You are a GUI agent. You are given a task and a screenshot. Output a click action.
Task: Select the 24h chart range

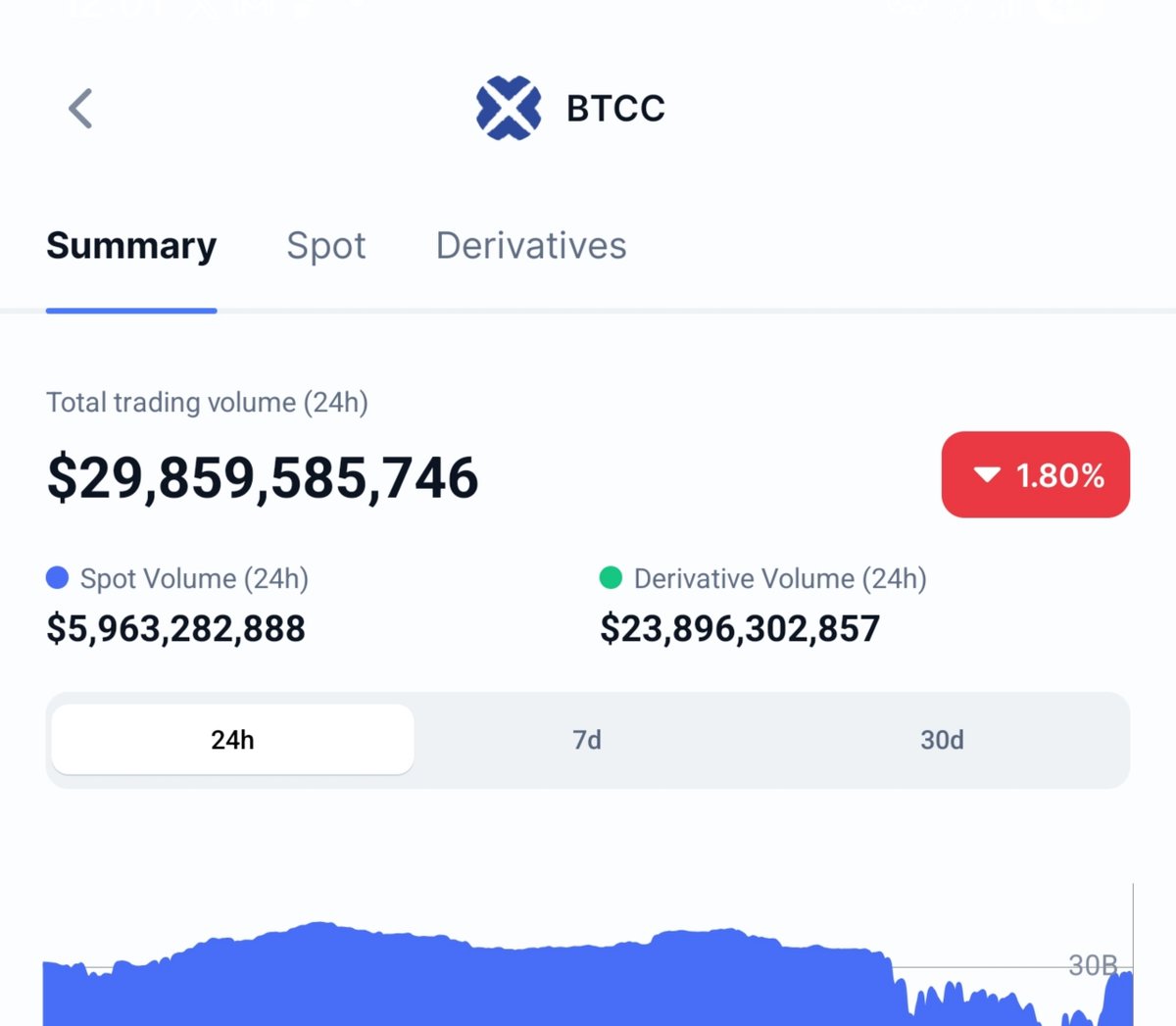(x=232, y=740)
